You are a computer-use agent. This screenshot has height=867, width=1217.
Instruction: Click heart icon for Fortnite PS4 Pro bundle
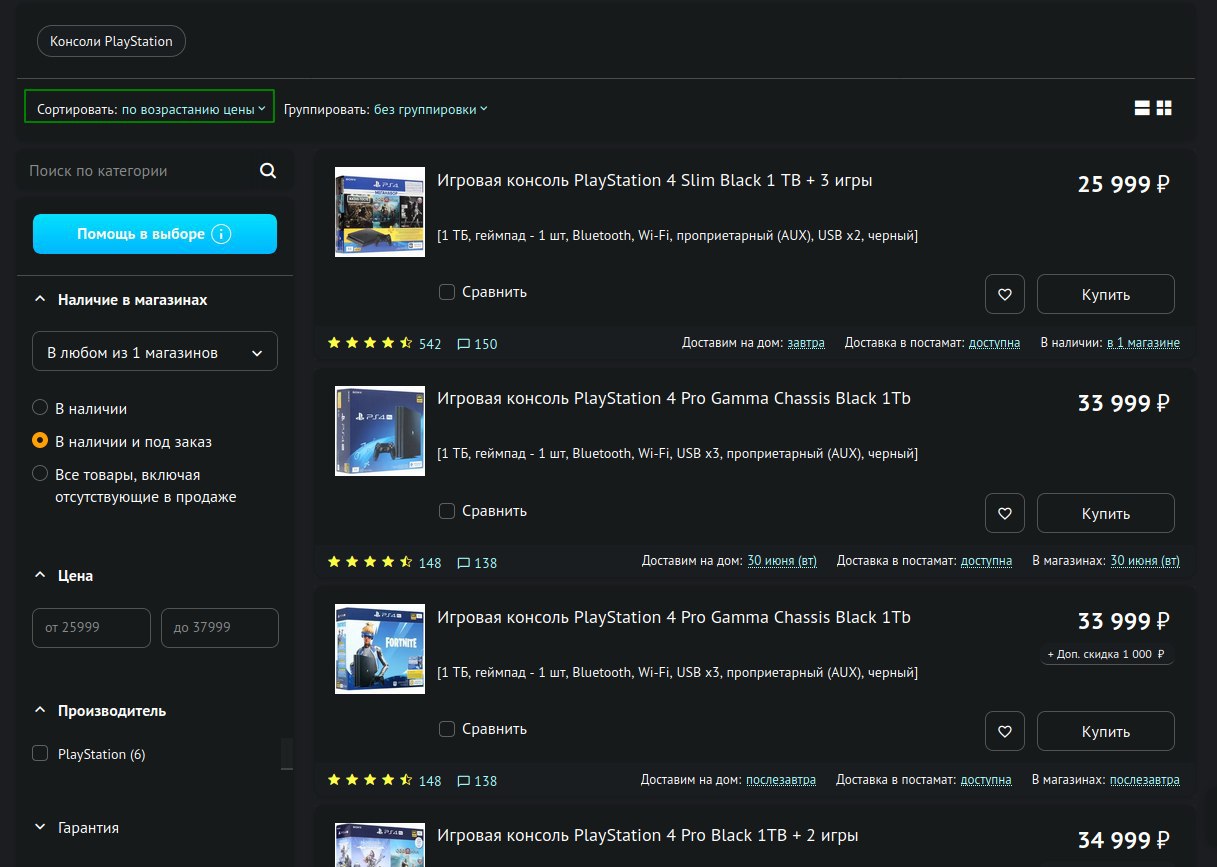(x=1005, y=731)
